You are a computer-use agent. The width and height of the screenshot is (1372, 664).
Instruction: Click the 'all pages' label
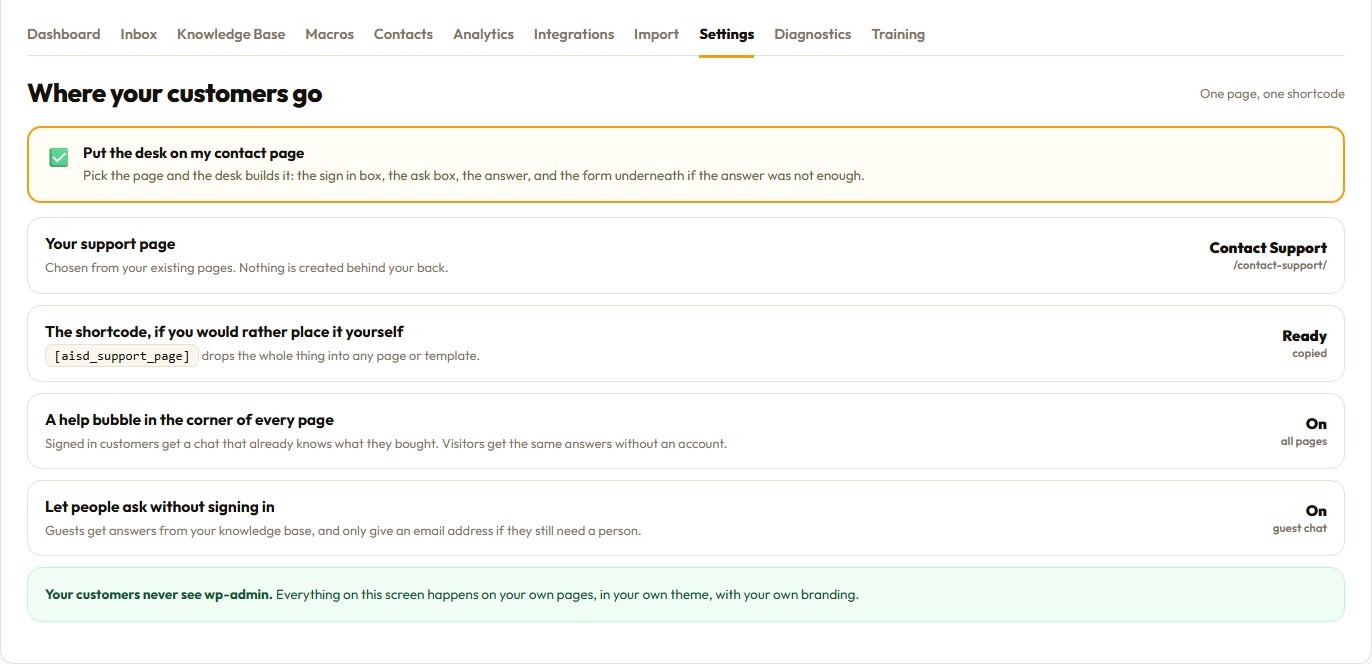[1304, 441]
